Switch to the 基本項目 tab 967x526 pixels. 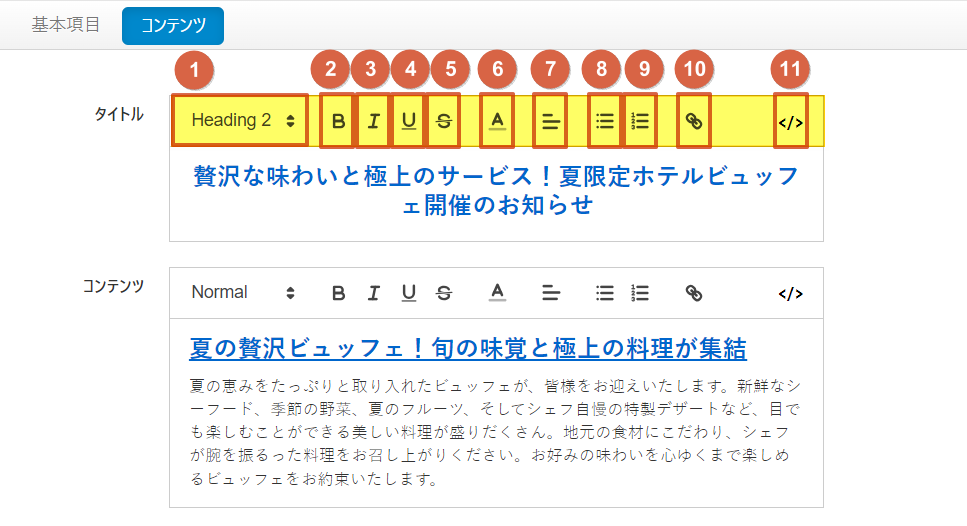point(66,25)
